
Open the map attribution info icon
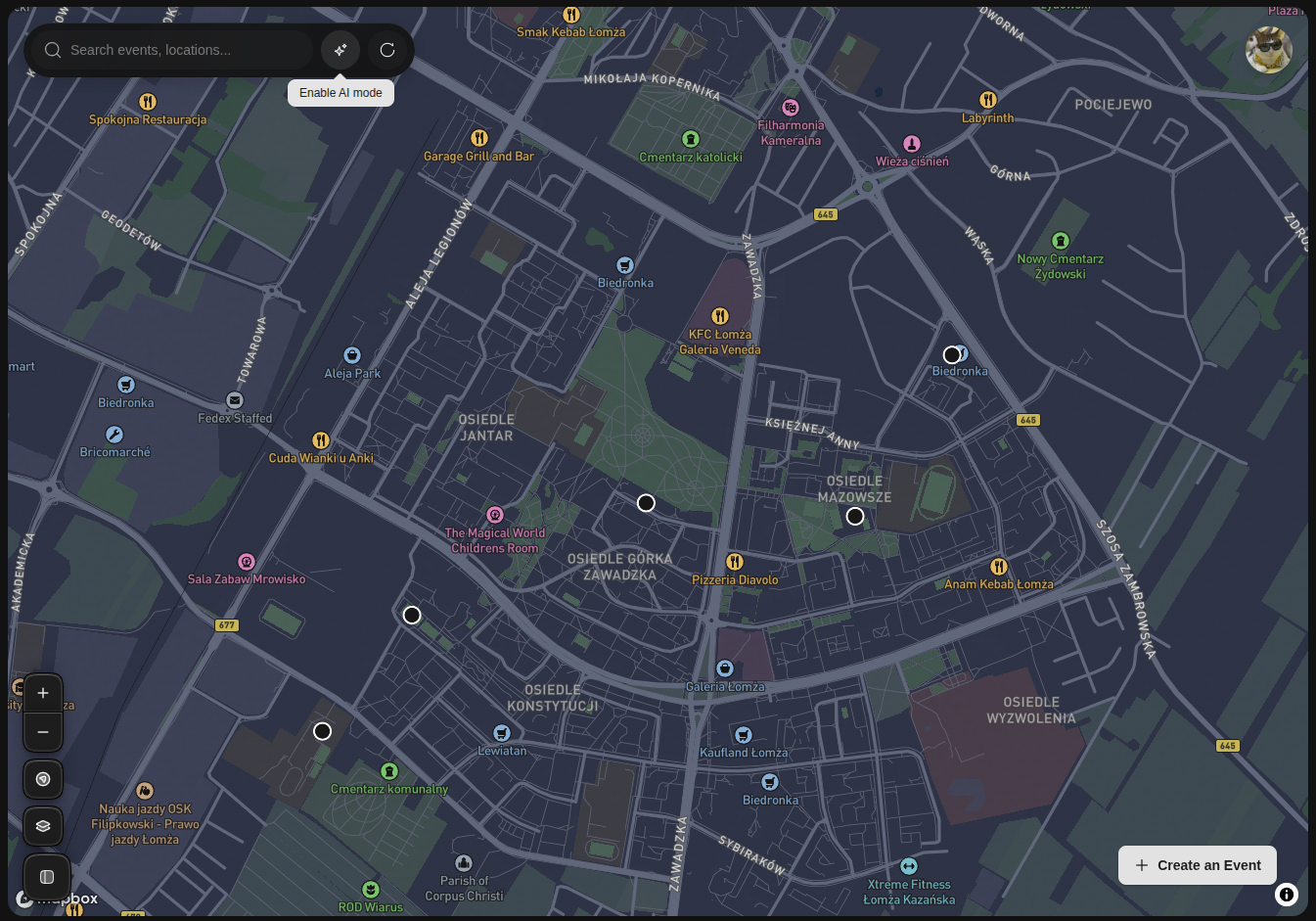(1287, 894)
